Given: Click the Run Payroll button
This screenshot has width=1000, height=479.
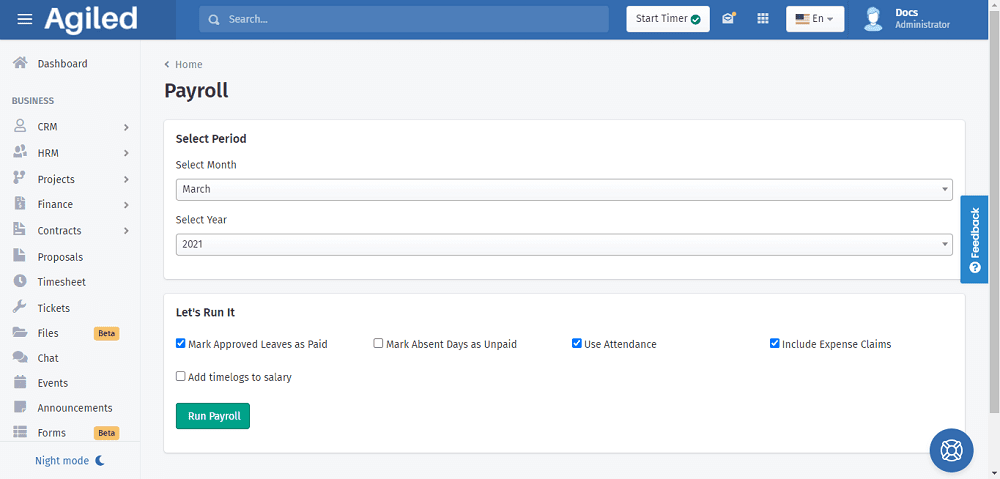Looking at the screenshot, I should click(x=213, y=416).
